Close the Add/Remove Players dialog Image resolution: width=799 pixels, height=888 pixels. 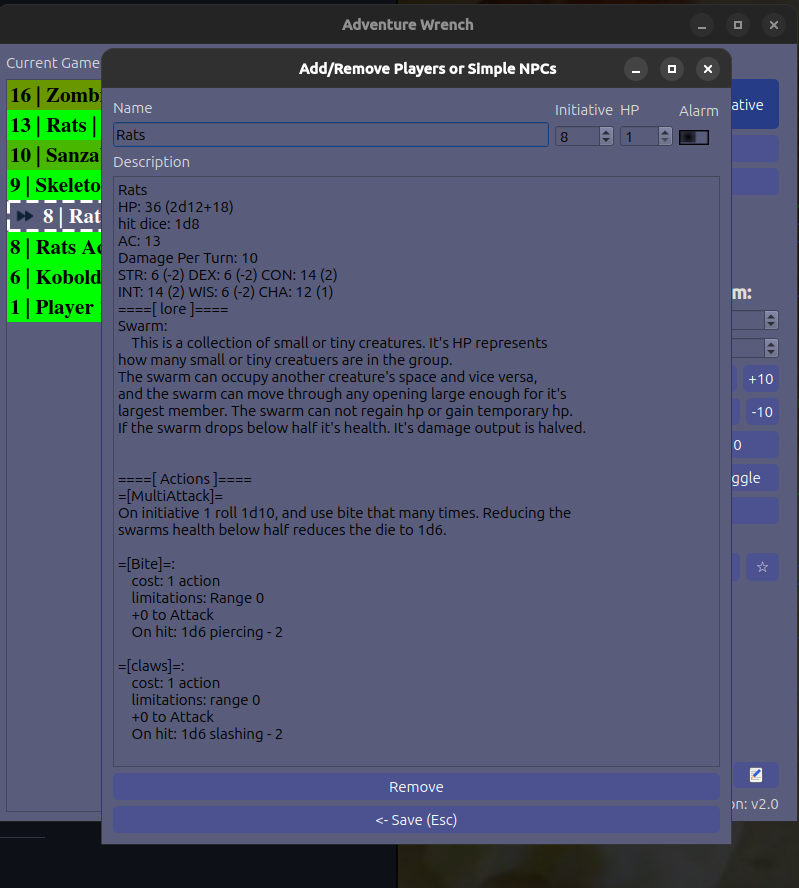pos(707,69)
